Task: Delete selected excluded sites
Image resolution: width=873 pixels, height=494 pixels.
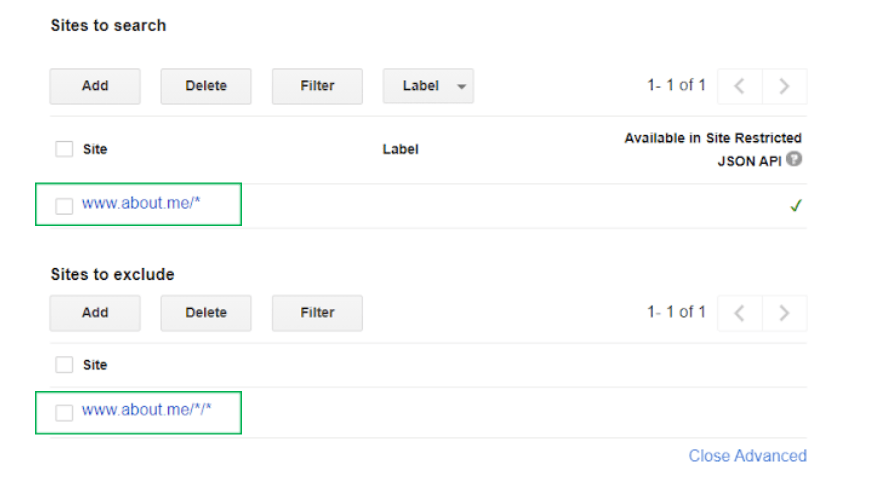Action: 206,313
